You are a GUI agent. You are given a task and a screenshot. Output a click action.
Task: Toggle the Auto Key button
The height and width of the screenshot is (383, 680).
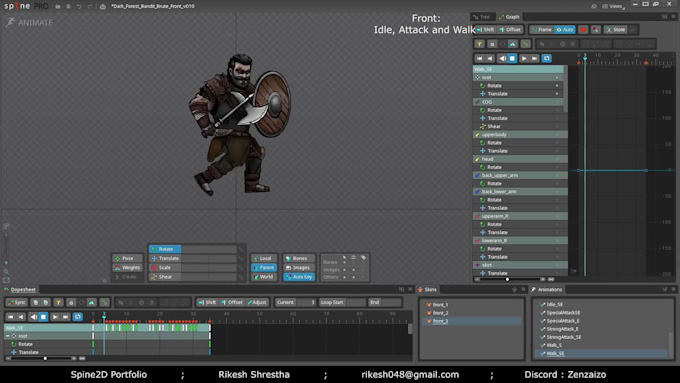[x=299, y=277]
